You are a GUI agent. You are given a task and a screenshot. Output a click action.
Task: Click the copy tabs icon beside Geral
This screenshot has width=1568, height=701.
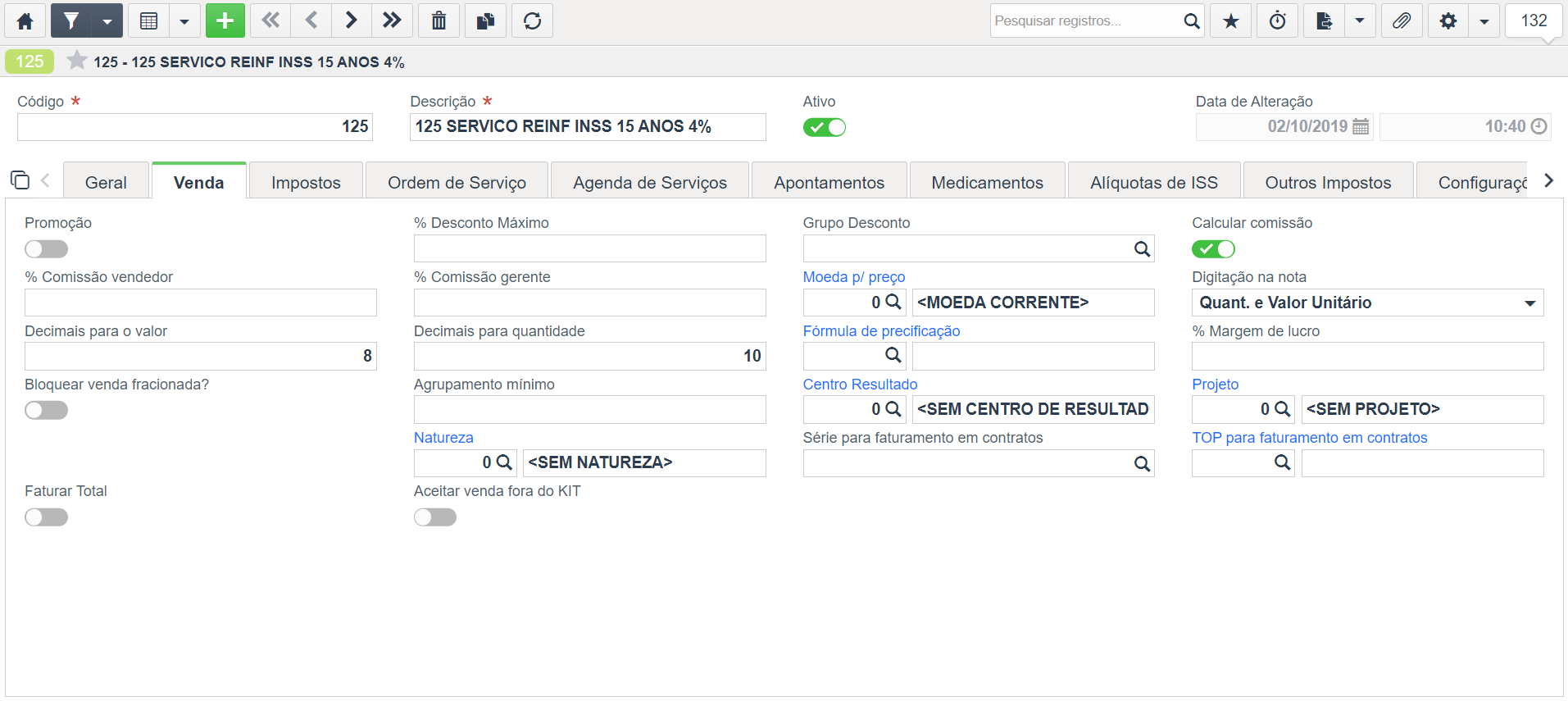point(20,180)
